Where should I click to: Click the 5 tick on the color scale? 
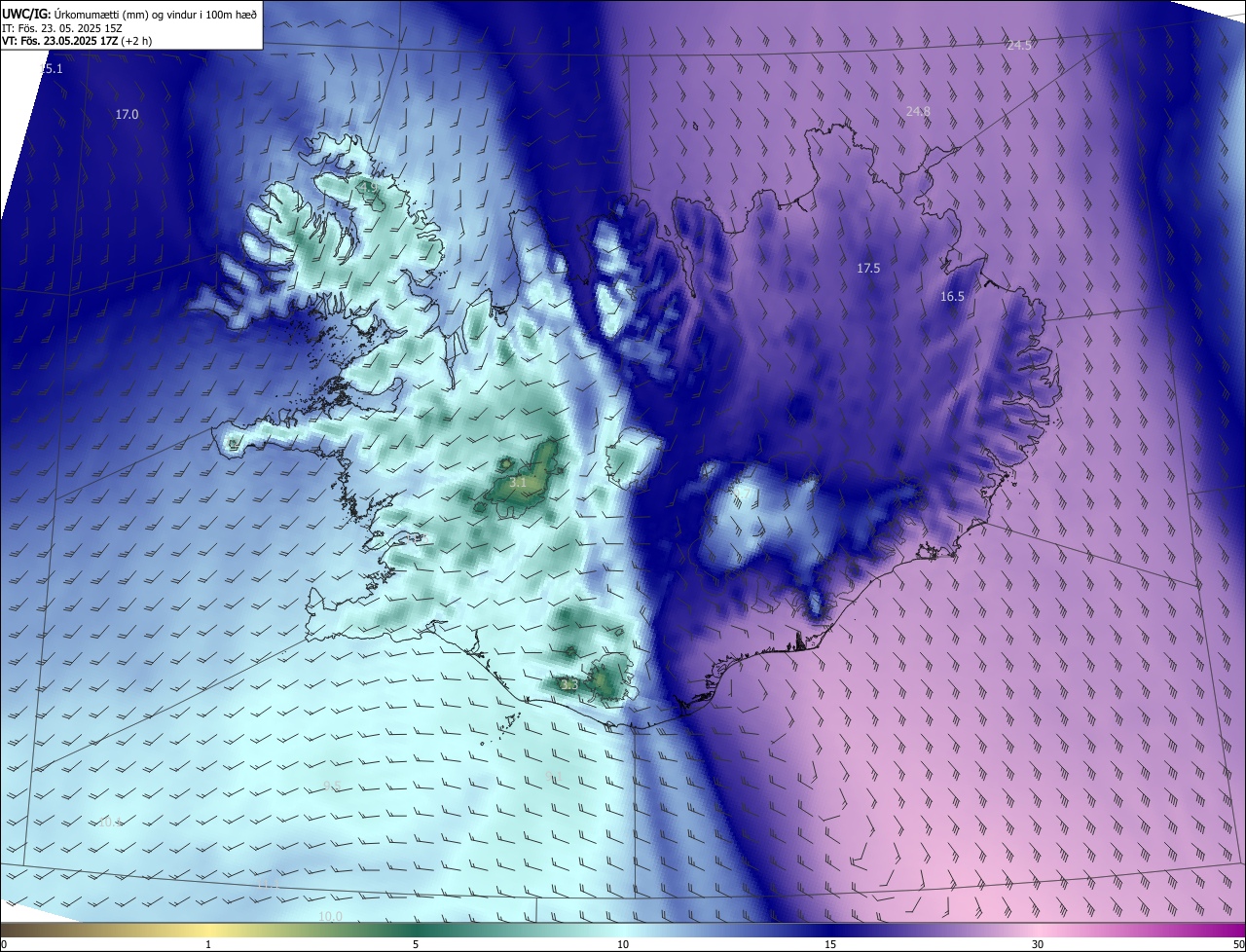pyautogui.click(x=416, y=945)
